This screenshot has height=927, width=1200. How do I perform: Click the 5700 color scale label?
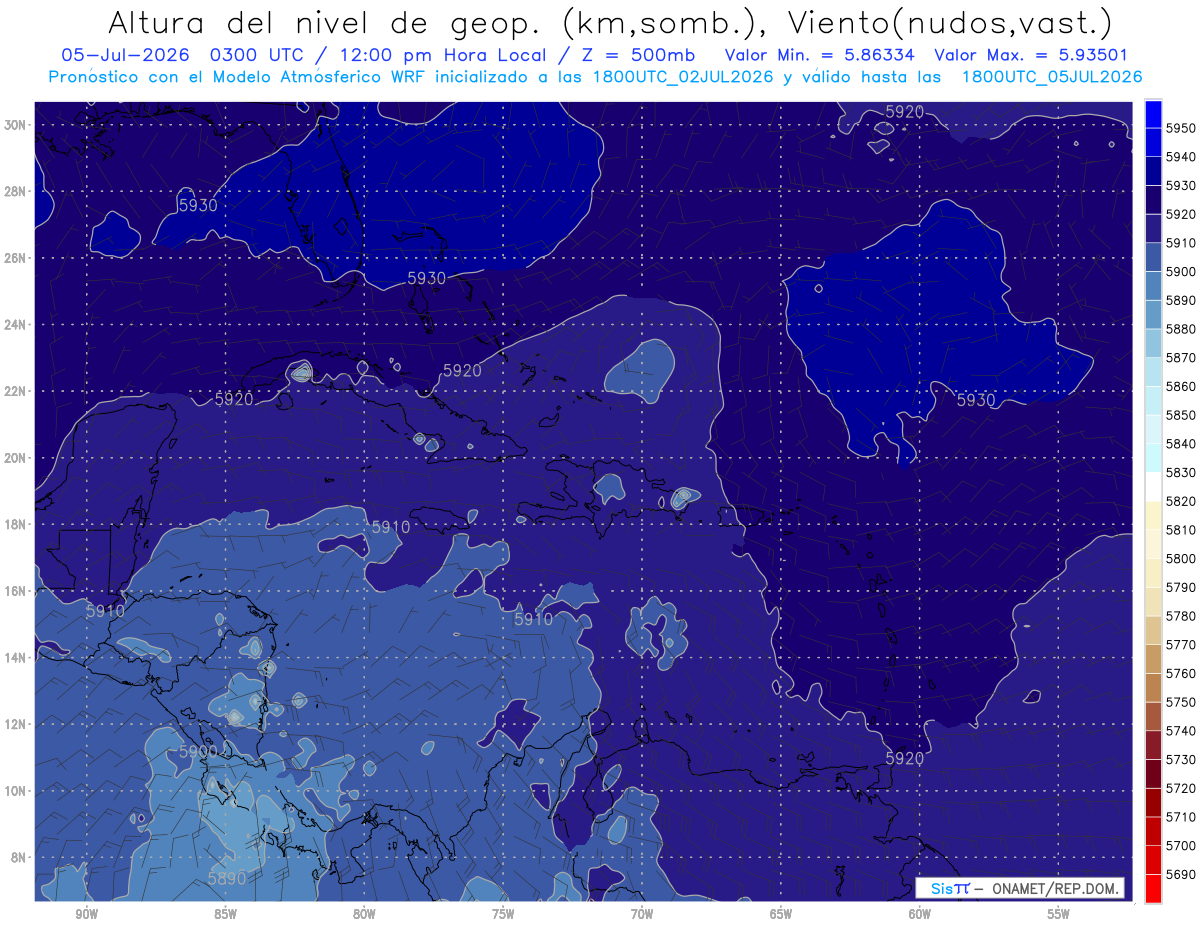click(1182, 845)
